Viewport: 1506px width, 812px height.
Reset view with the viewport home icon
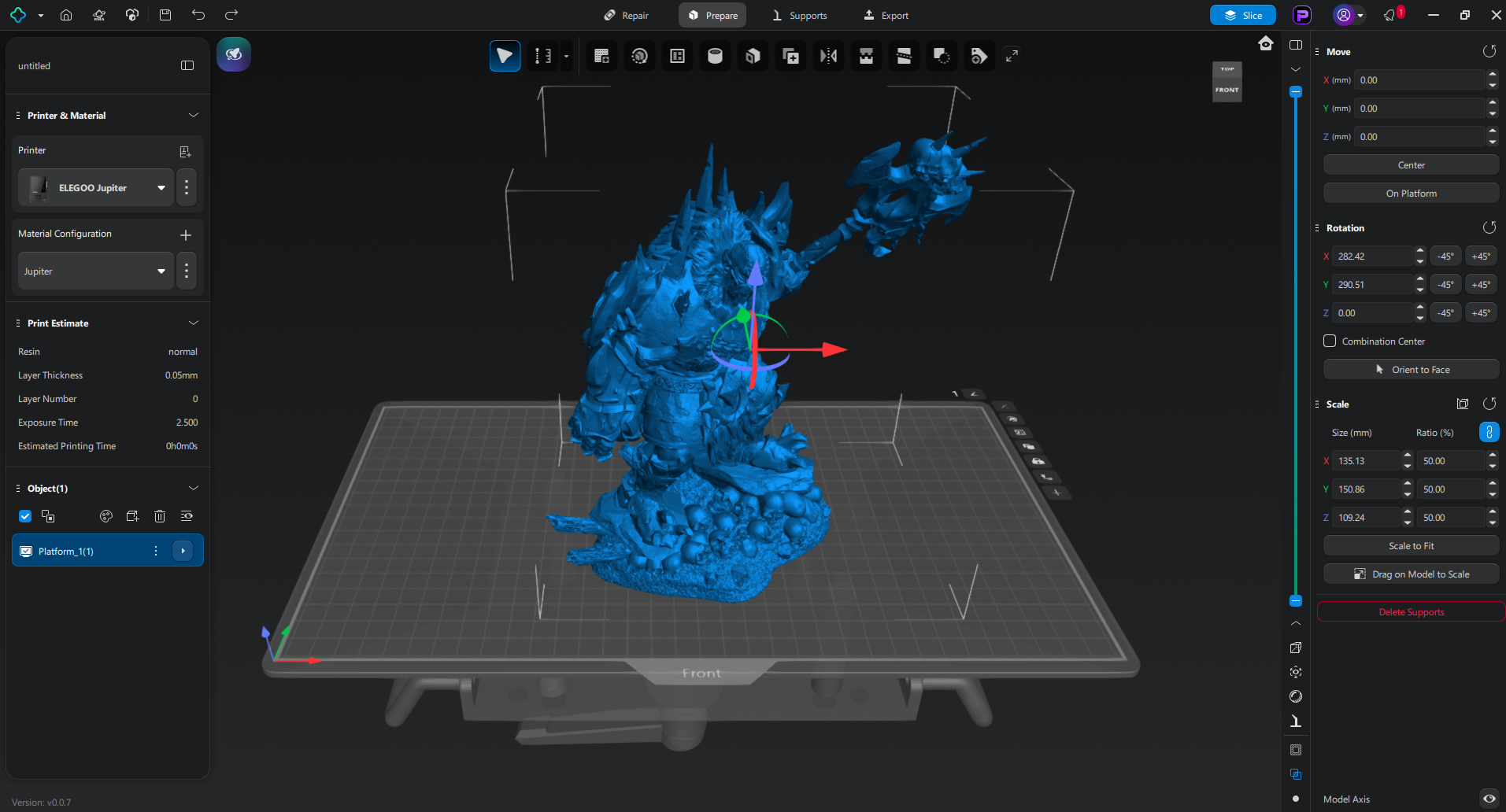(x=1266, y=43)
